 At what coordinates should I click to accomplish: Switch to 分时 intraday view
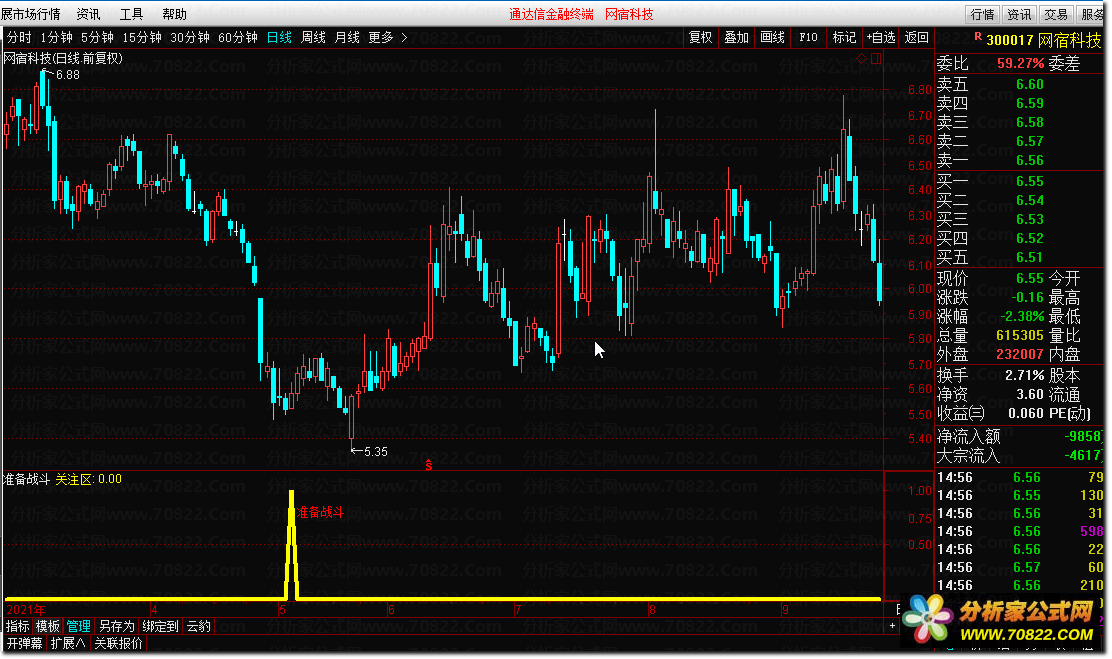coord(19,38)
